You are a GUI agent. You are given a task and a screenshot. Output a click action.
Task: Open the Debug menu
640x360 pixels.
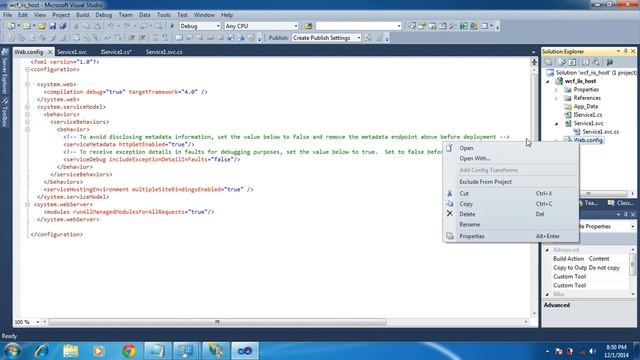click(x=104, y=15)
